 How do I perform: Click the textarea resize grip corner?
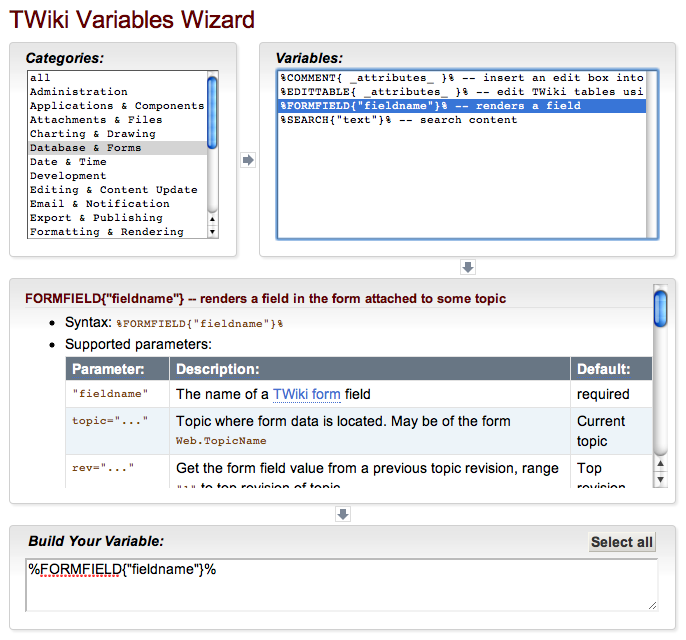point(652,606)
